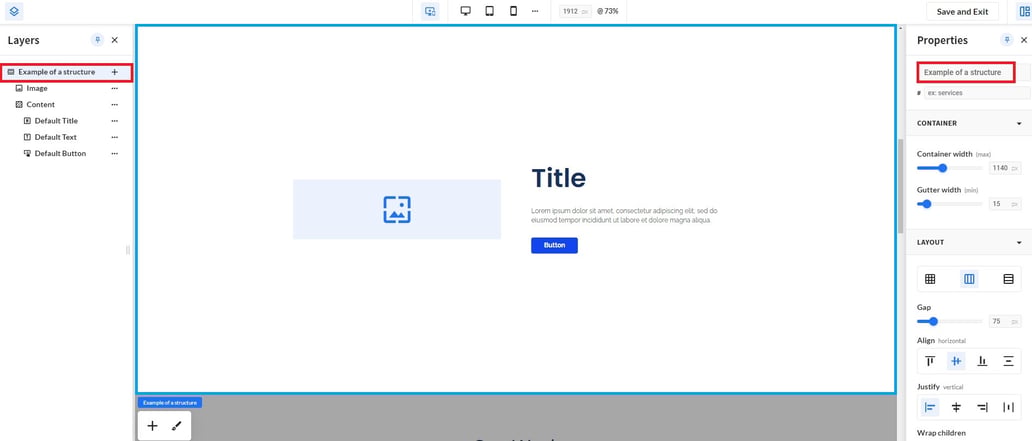Screen dimensions: 1032x441
Task: Close the Properties panel
Action: pyautogui.click(x=1024, y=40)
